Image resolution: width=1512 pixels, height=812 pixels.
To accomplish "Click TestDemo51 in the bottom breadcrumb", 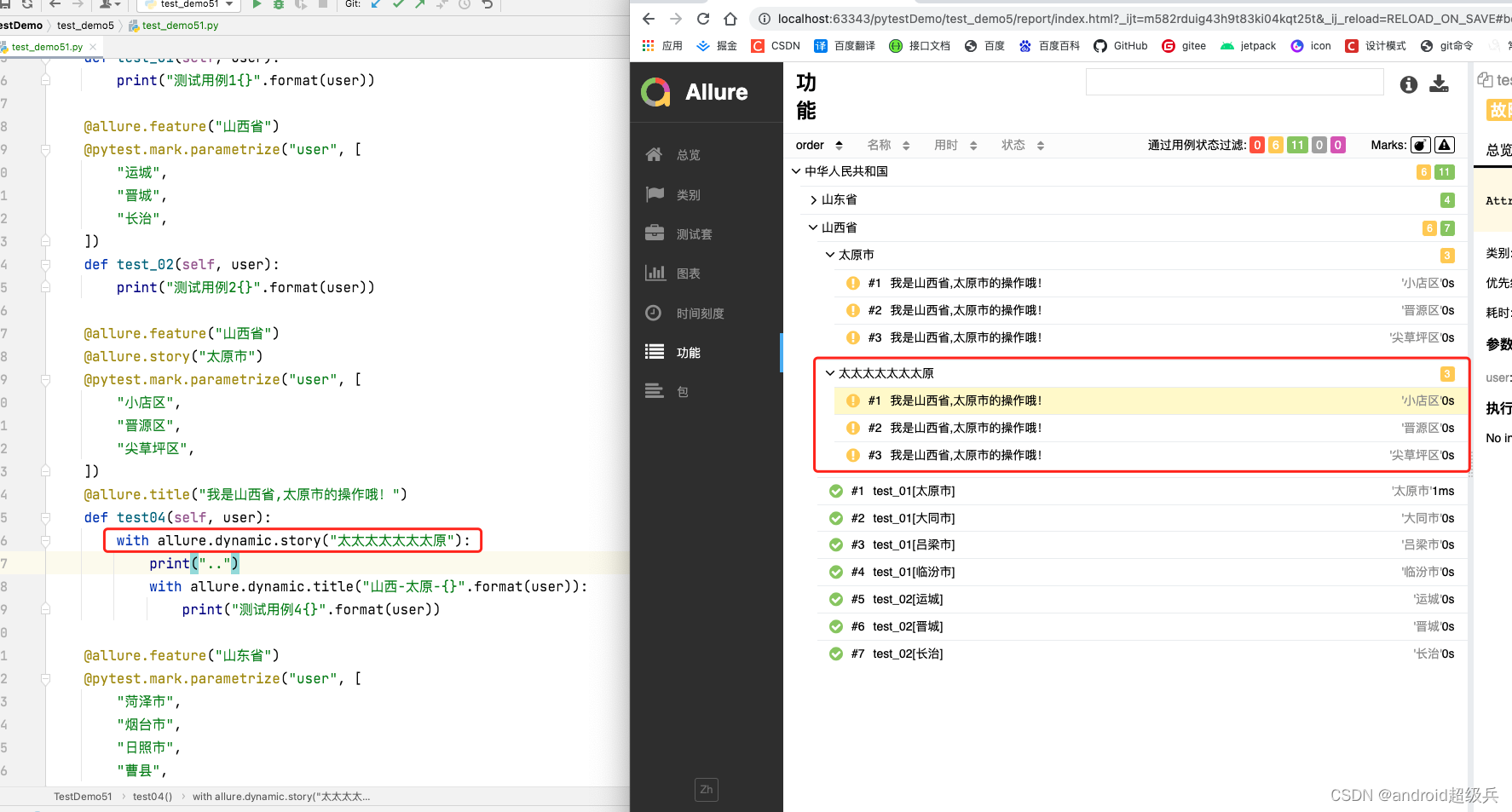I will pyautogui.click(x=83, y=797).
